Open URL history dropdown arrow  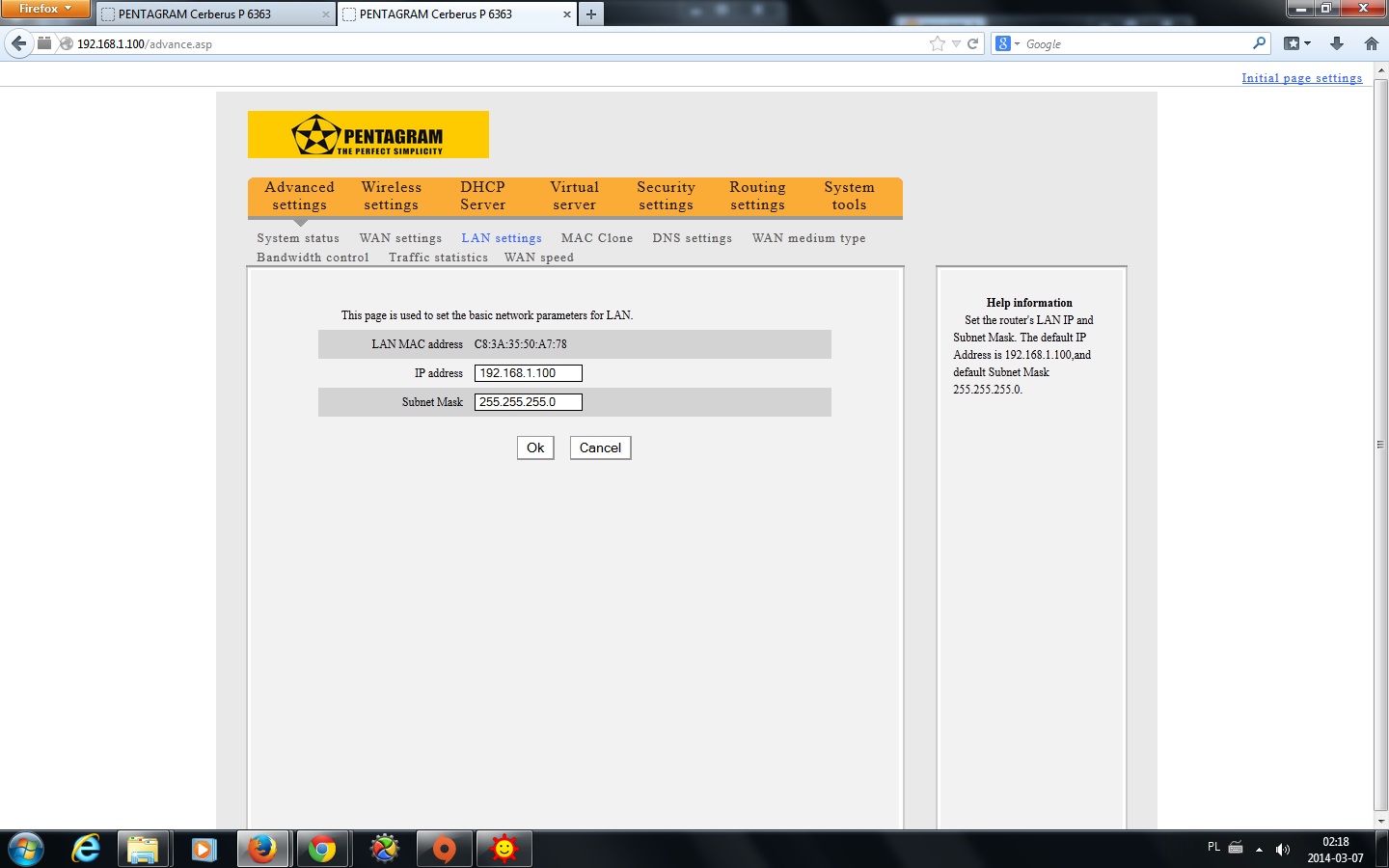[x=956, y=43]
